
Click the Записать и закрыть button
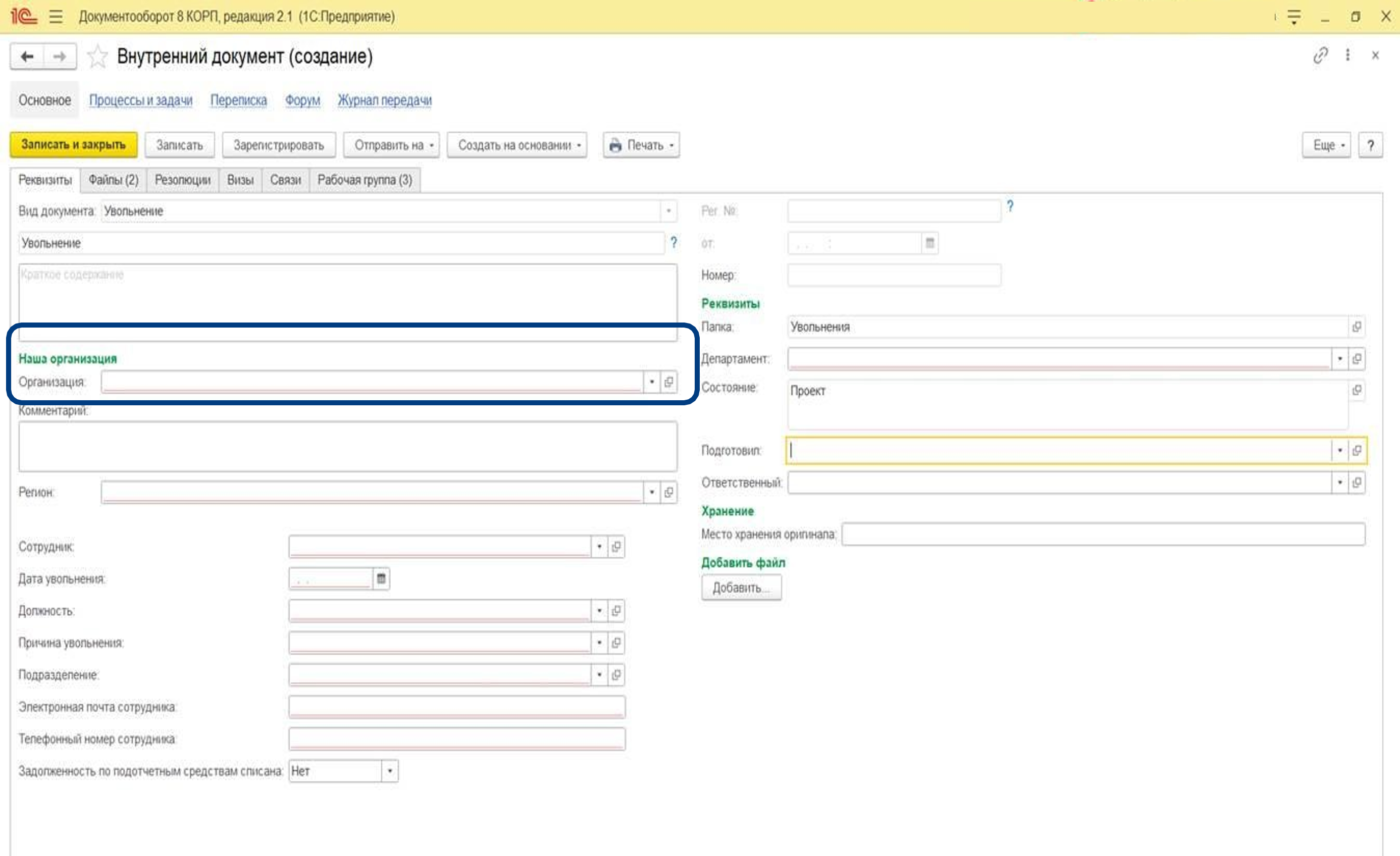click(73, 145)
